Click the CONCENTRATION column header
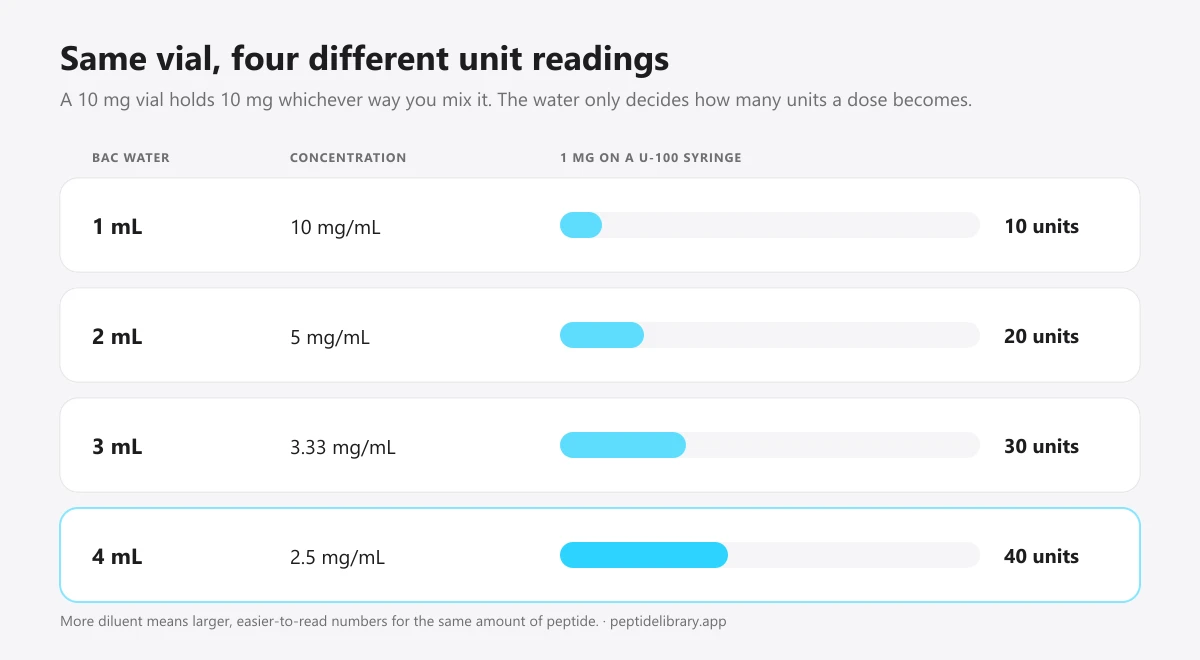Image resolution: width=1200 pixels, height=660 pixels. pyautogui.click(x=348, y=158)
